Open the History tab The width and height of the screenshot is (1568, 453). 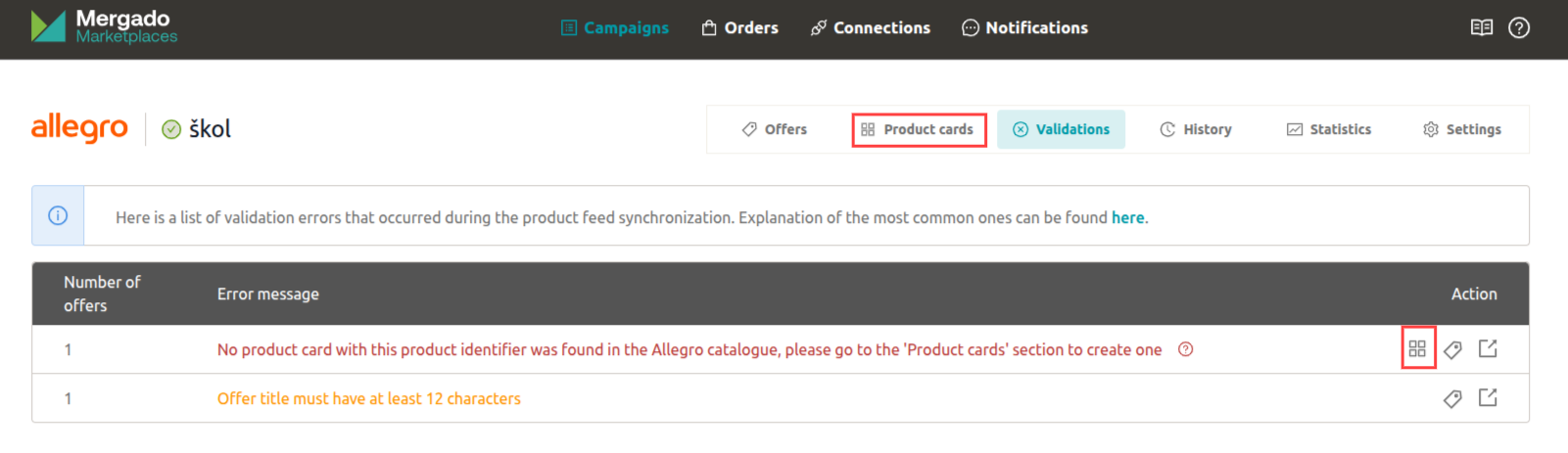click(1196, 129)
